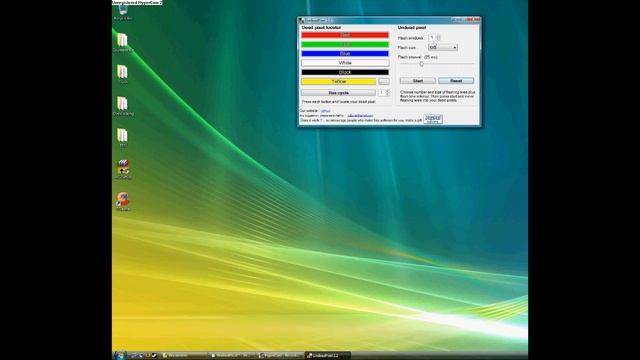This screenshot has width=640, height=360.
Task: Click the Flash interval slider handle
Action: tap(422, 64)
